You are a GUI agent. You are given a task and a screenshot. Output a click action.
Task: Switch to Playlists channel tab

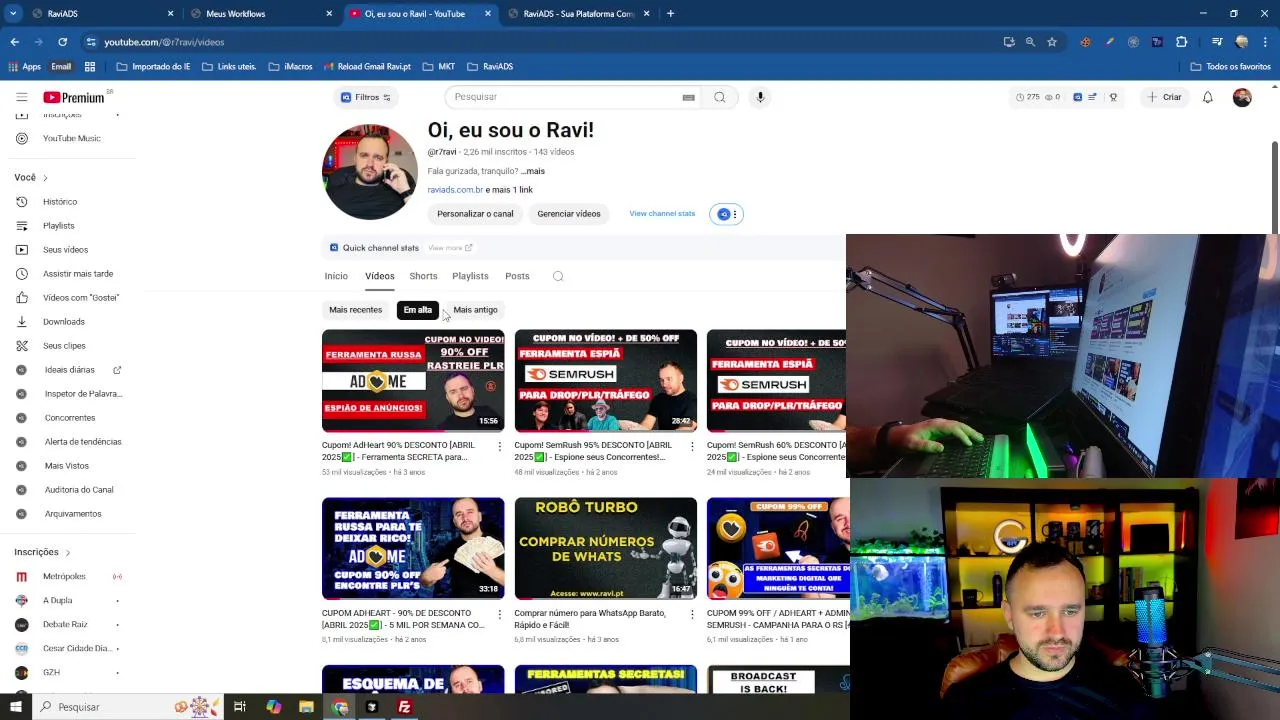(470, 276)
